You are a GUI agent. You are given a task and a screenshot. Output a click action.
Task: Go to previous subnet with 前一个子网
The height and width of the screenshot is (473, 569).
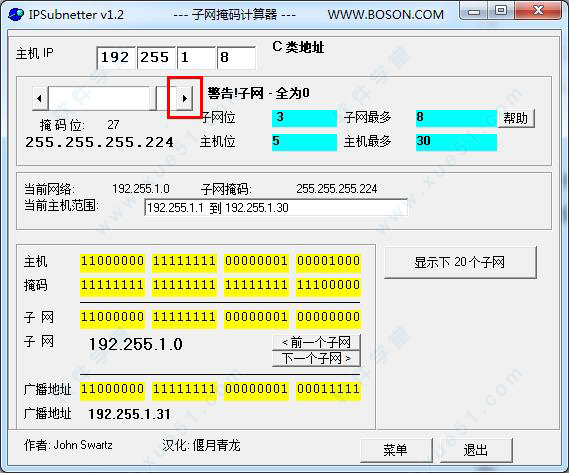[x=316, y=342]
